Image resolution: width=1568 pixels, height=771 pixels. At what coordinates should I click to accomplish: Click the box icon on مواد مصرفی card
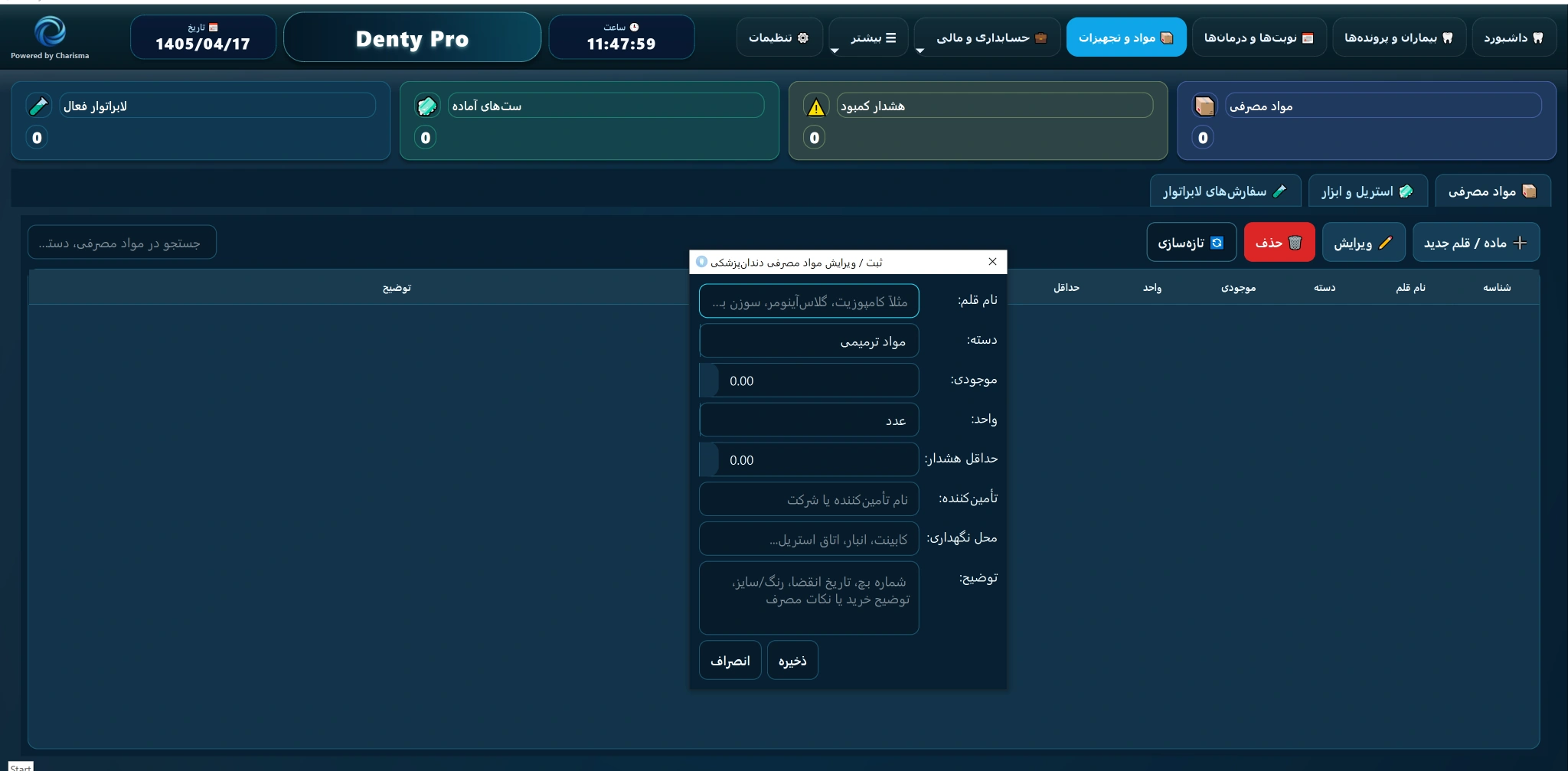pyautogui.click(x=1204, y=106)
